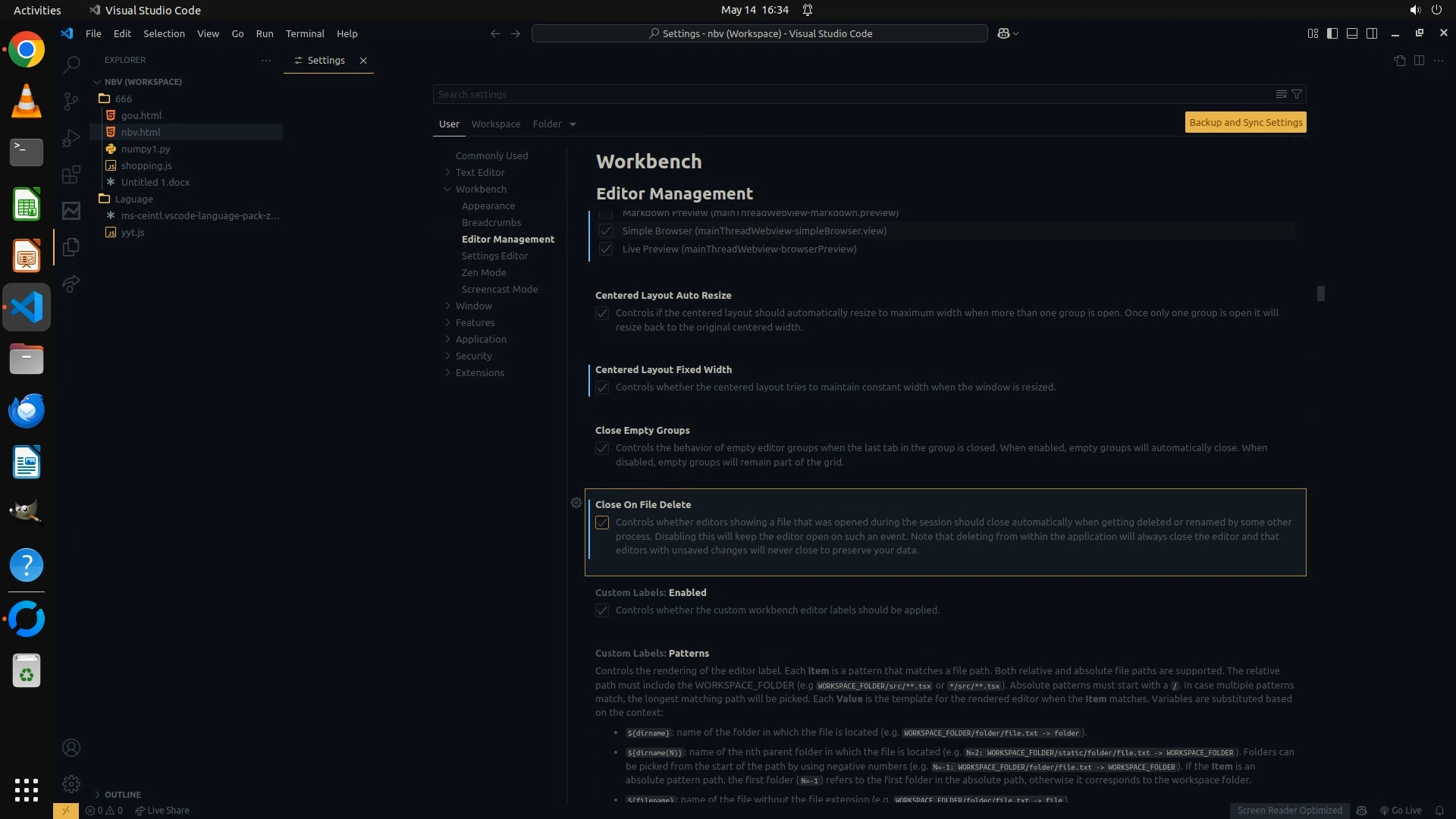Open the Source Control view

point(71,101)
